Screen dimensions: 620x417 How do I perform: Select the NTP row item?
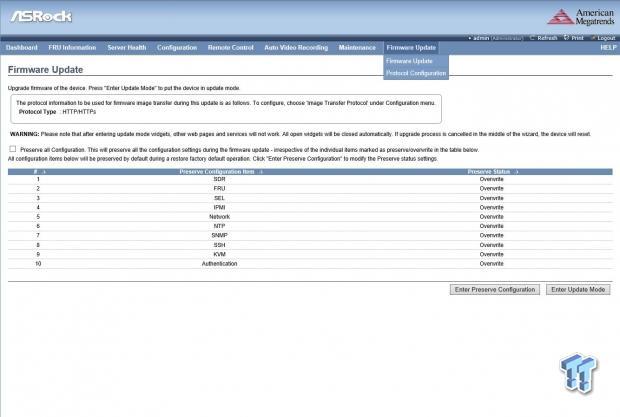tap(219, 226)
